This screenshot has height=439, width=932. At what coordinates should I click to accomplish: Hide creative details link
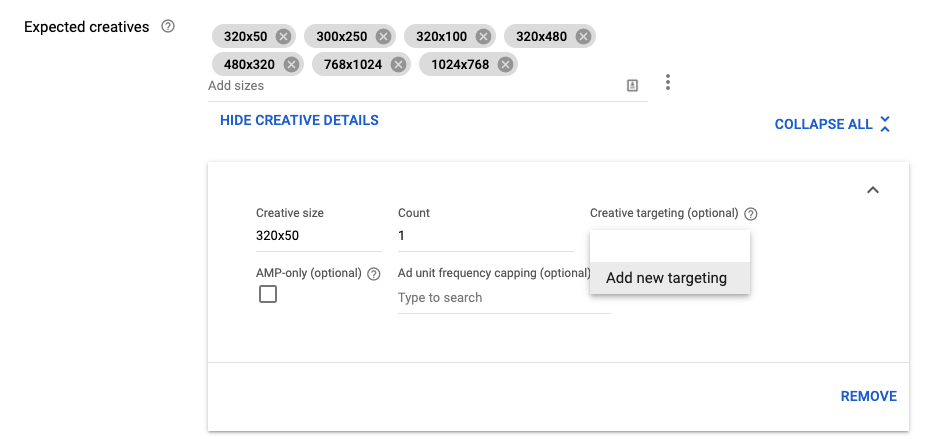coord(299,120)
